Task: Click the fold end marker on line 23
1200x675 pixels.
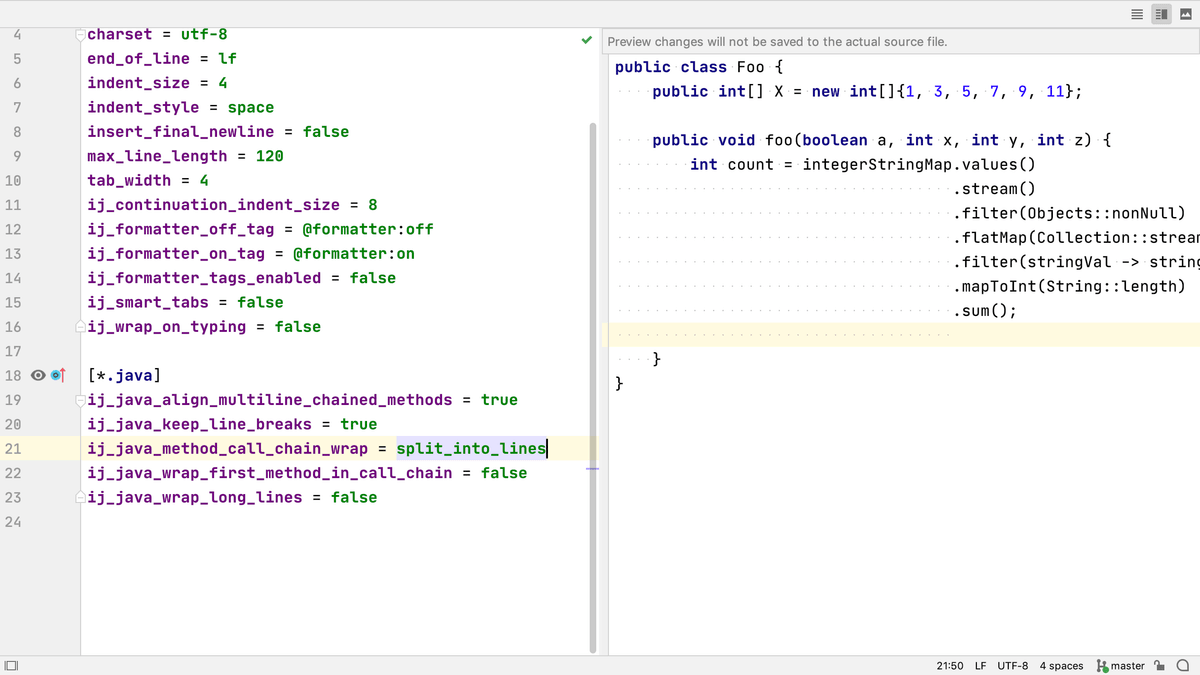Action: click(80, 497)
